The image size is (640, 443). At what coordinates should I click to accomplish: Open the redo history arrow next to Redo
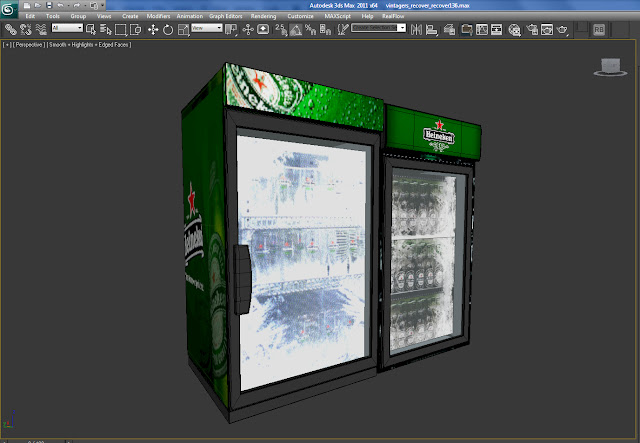click(84, 6)
